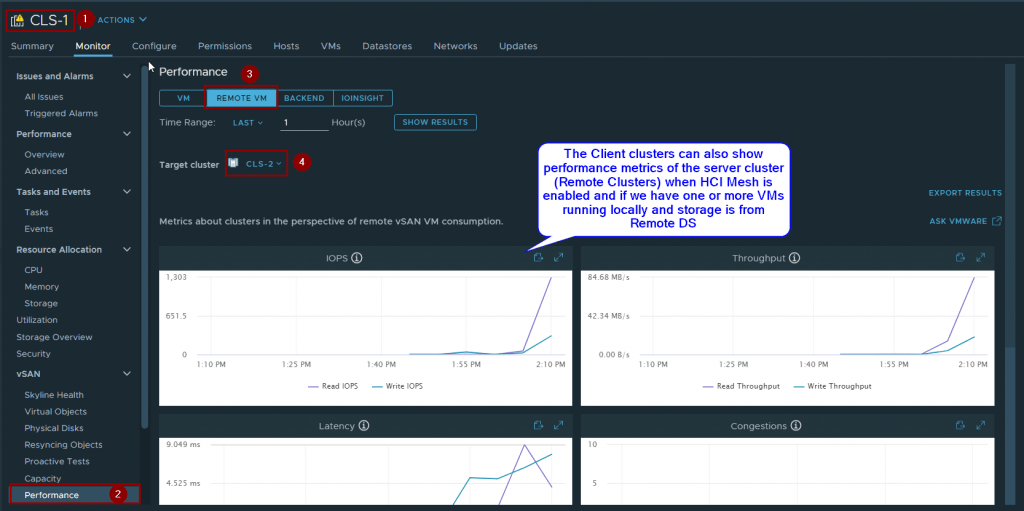Click the Ask VMware link
Image resolution: width=1024 pixels, height=511 pixels.
click(965, 221)
